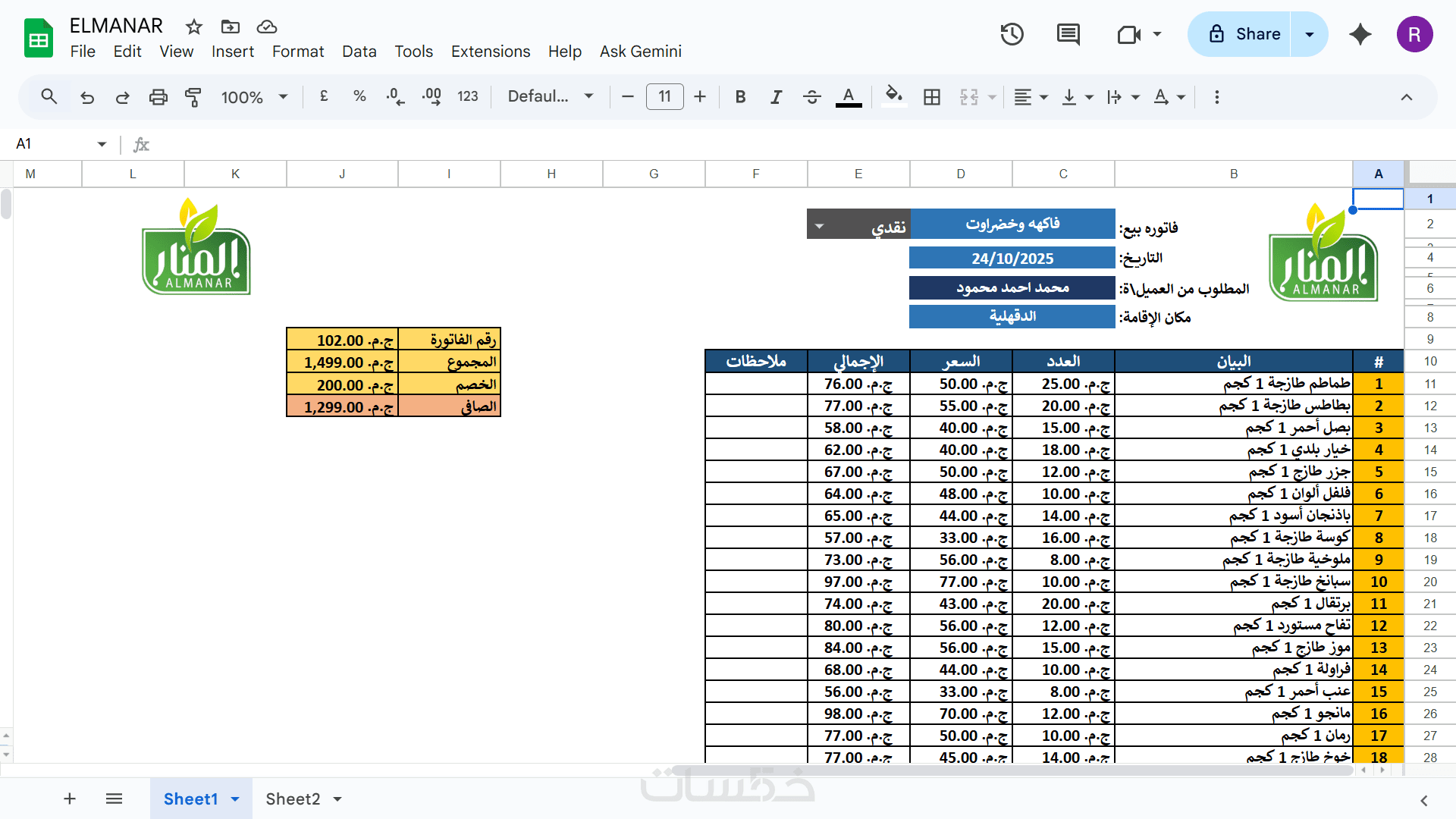Click the Gemini sparkle icon

coord(1360,34)
